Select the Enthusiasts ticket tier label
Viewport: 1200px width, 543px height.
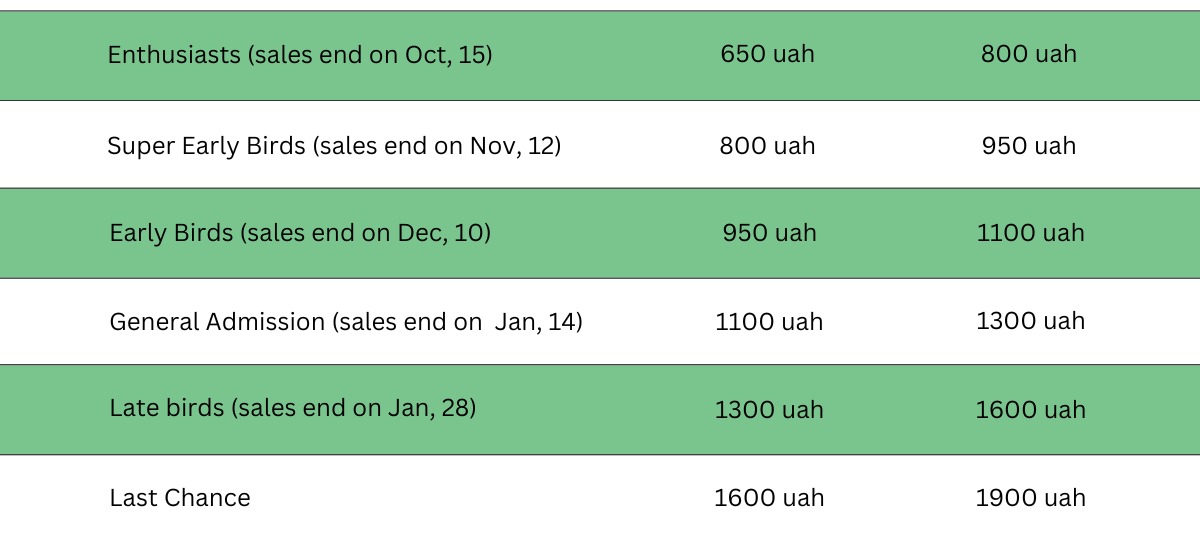point(300,54)
